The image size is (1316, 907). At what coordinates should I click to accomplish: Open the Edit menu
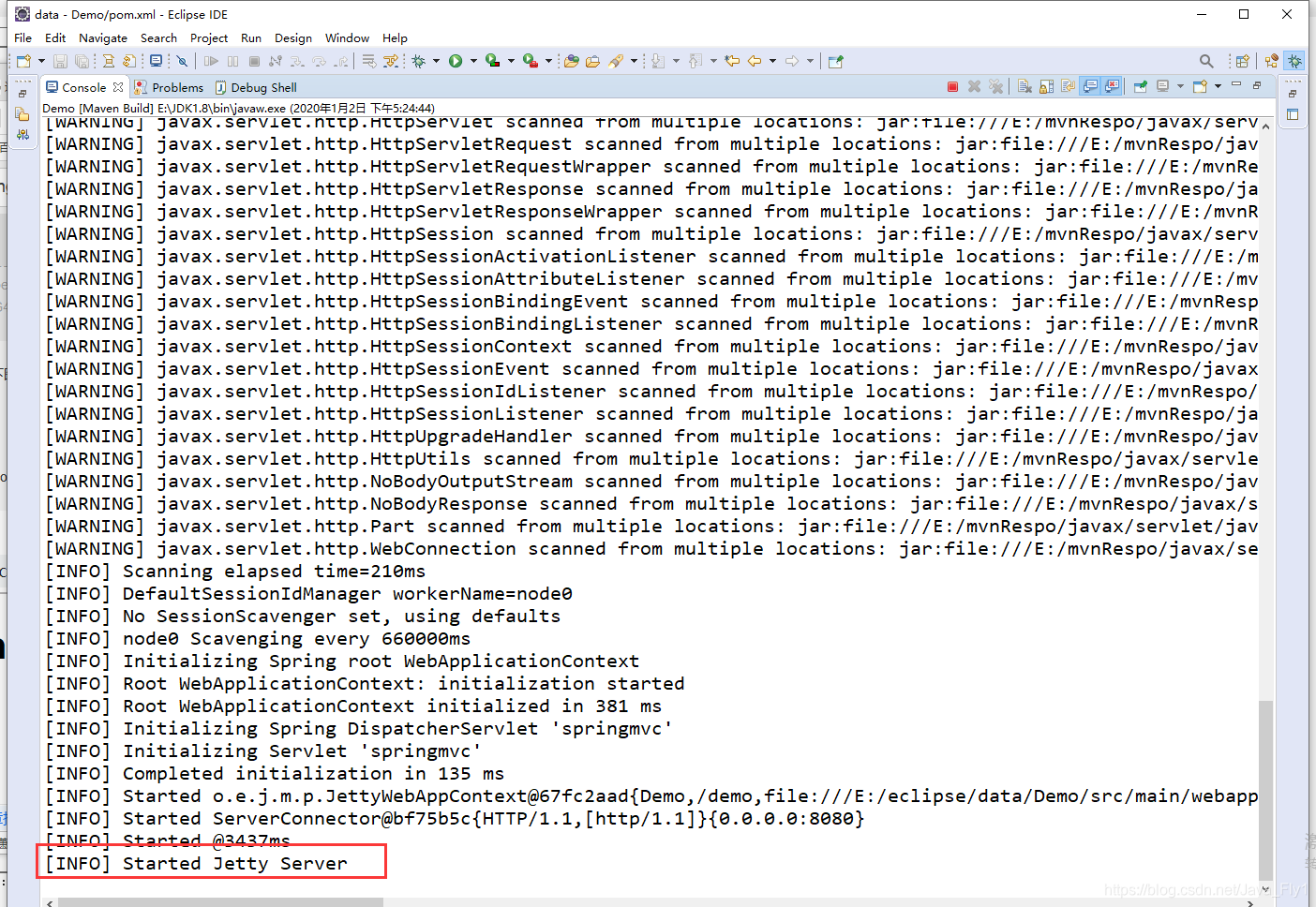55,38
